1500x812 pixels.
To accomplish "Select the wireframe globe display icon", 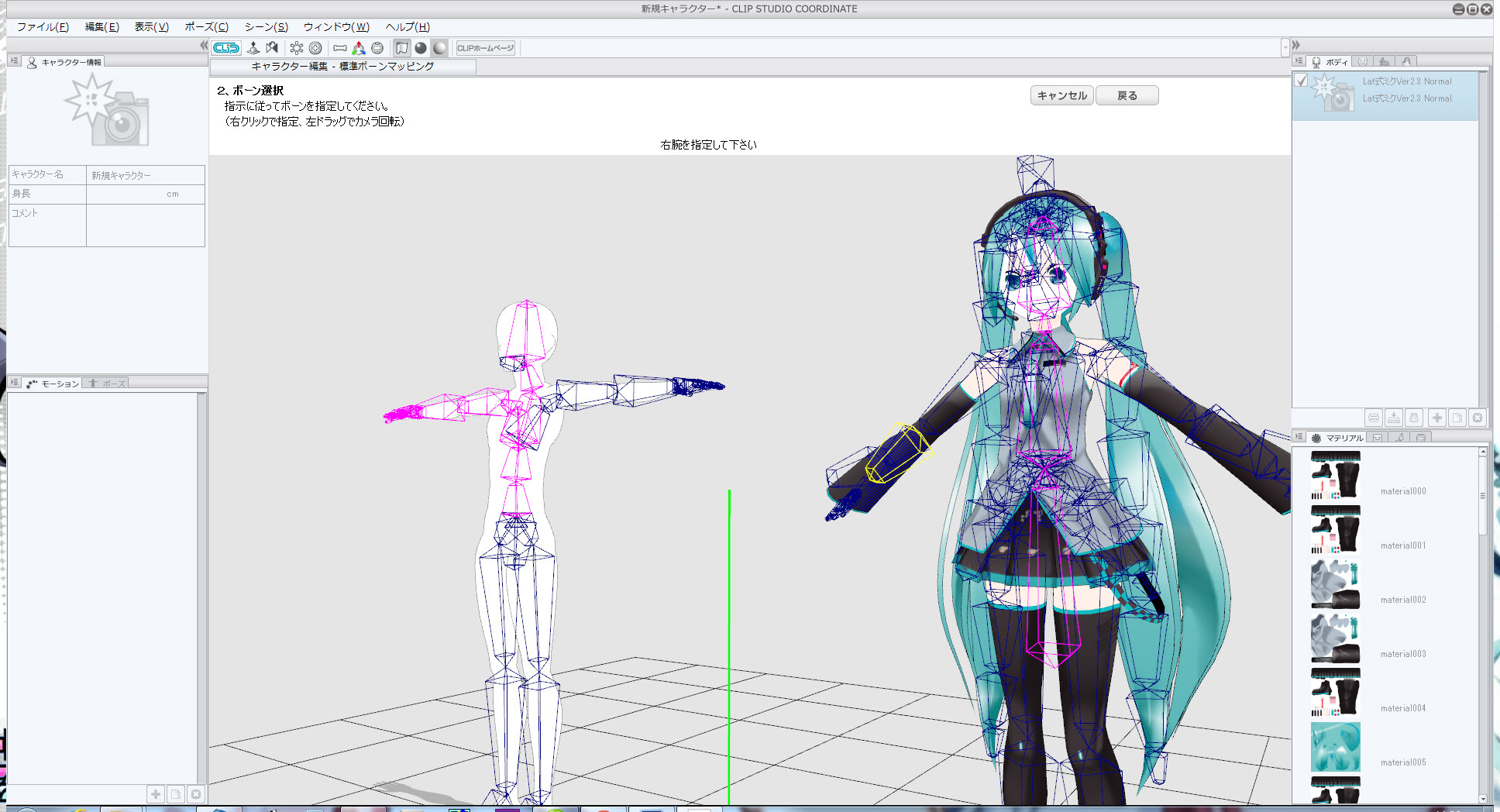I will [378, 48].
